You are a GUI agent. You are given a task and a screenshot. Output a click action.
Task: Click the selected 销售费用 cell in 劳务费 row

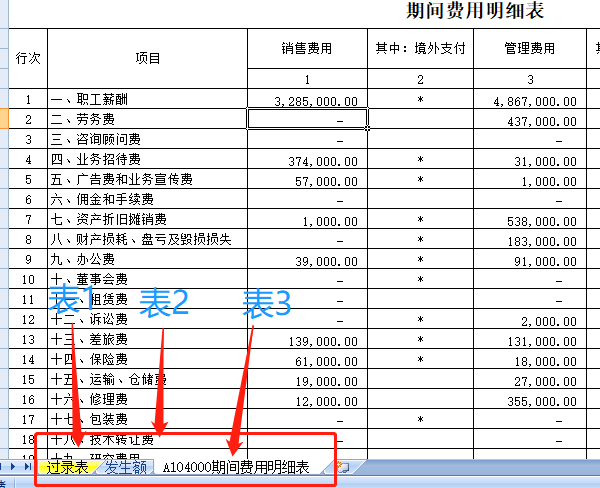pos(307,119)
